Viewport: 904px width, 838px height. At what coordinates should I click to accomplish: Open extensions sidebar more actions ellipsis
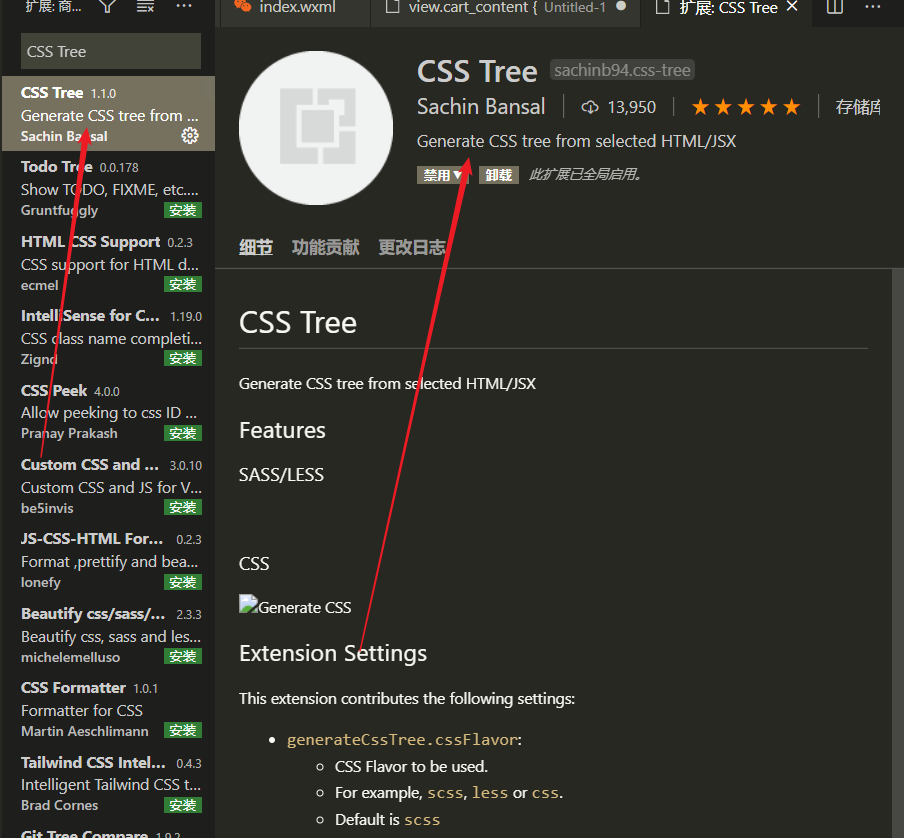(183, 6)
